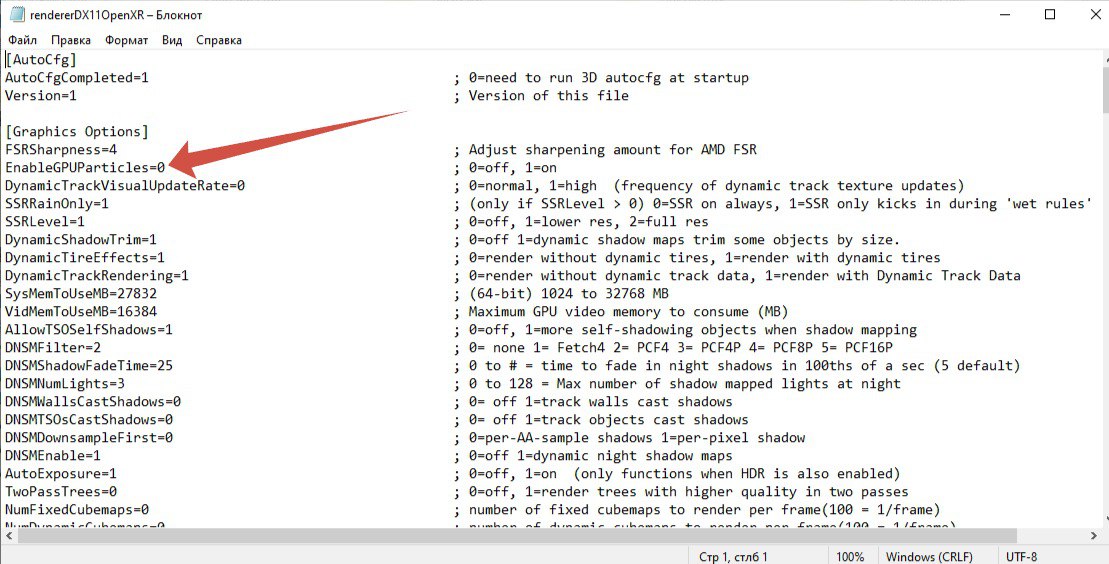Click the SSRLevel=1 line
1109x564 pixels.
tap(45, 221)
